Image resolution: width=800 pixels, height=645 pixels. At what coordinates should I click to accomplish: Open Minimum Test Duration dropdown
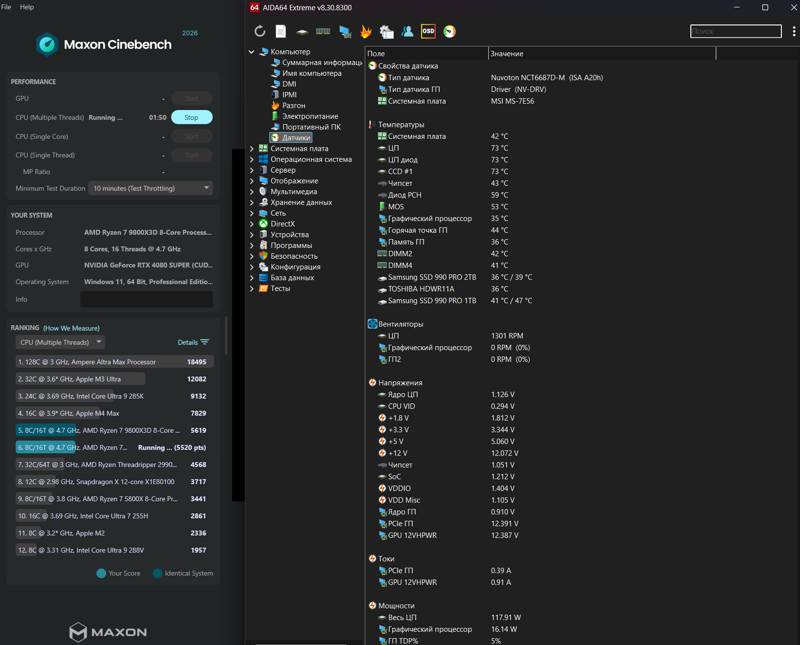151,188
